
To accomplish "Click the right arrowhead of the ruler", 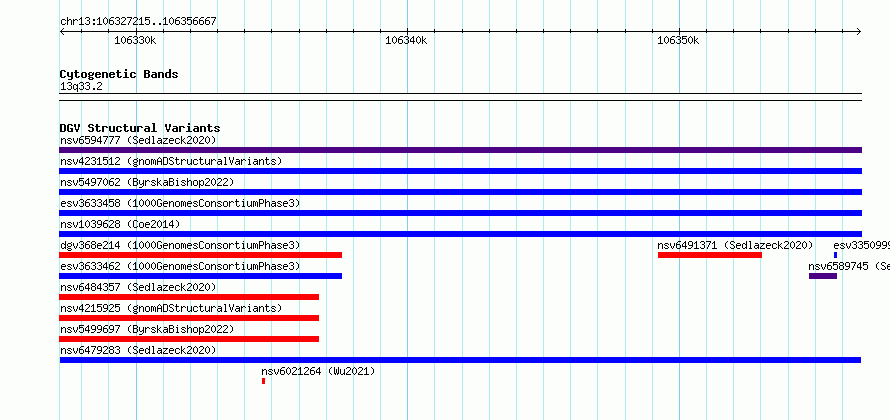I will [x=859, y=32].
